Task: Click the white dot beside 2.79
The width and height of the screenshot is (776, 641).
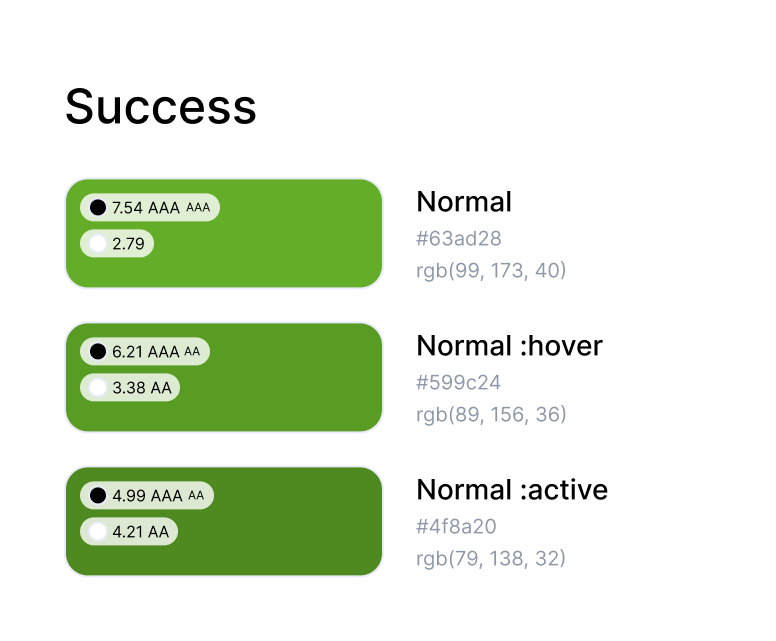Action: [97, 243]
